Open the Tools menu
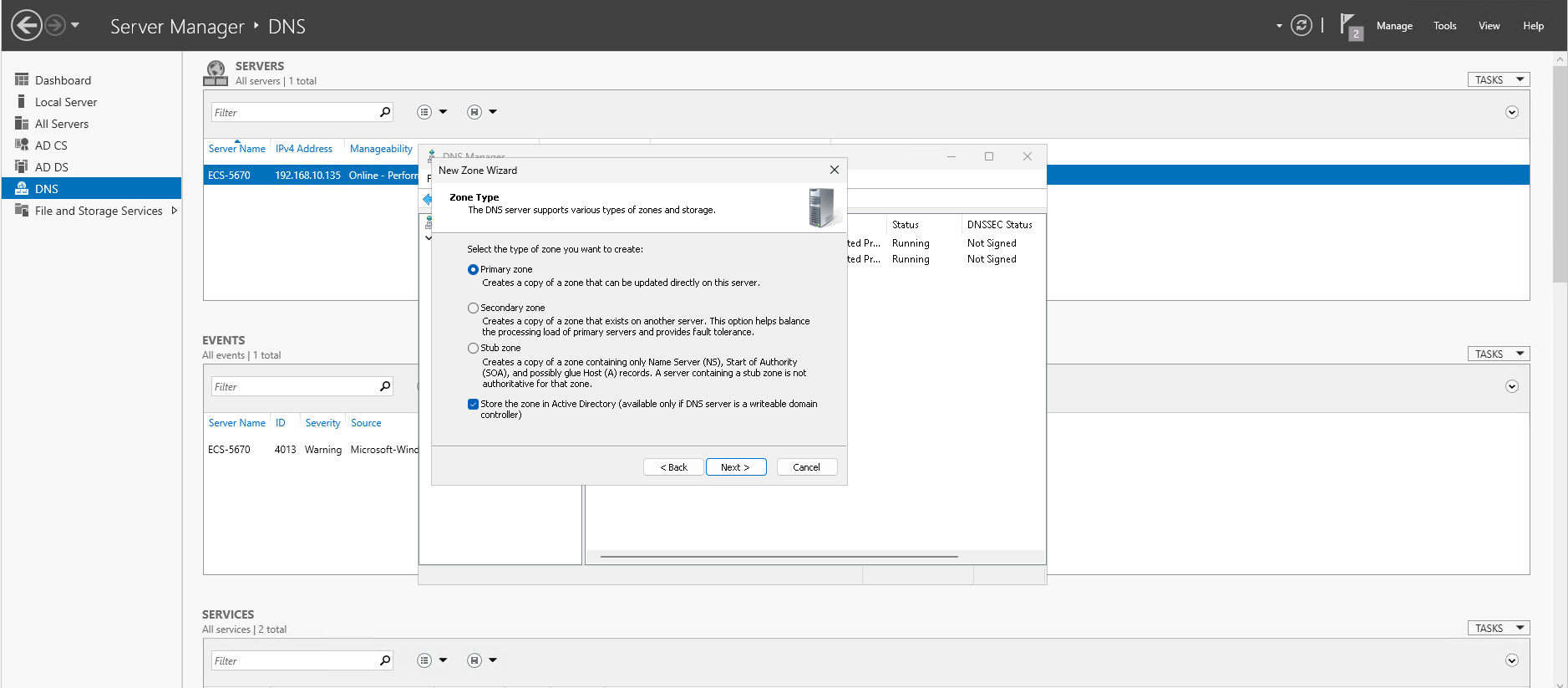This screenshot has width=1568, height=688. (x=1444, y=26)
